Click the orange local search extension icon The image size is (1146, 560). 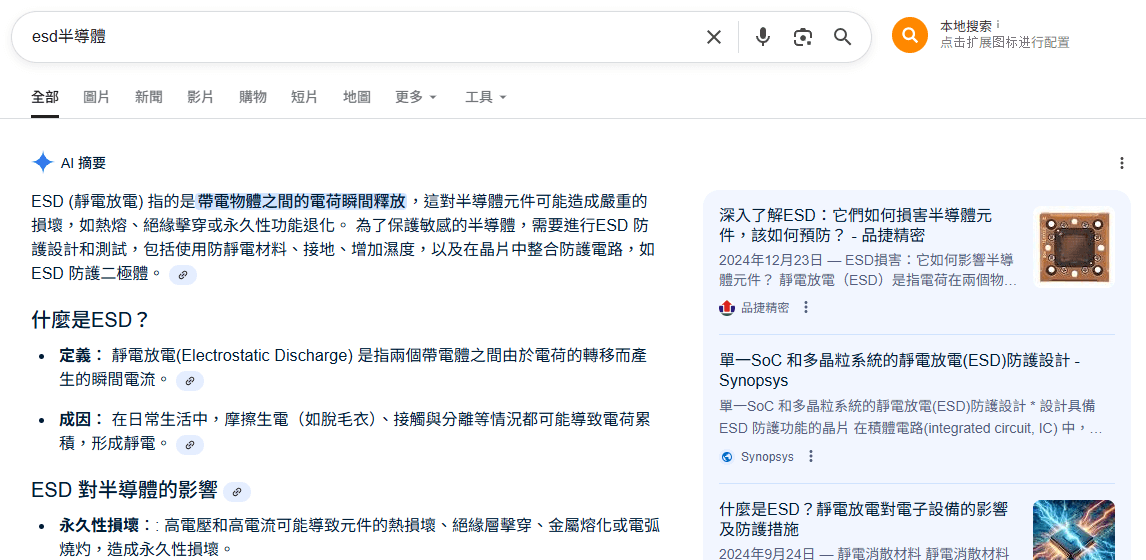[x=909, y=35]
